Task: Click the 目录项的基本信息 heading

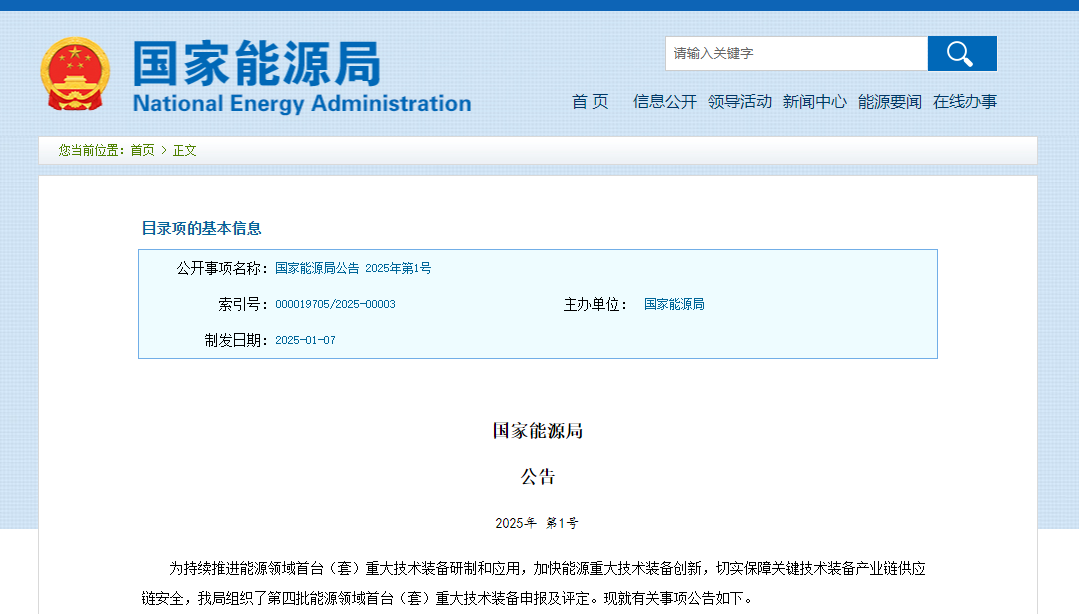Action: click(x=201, y=228)
